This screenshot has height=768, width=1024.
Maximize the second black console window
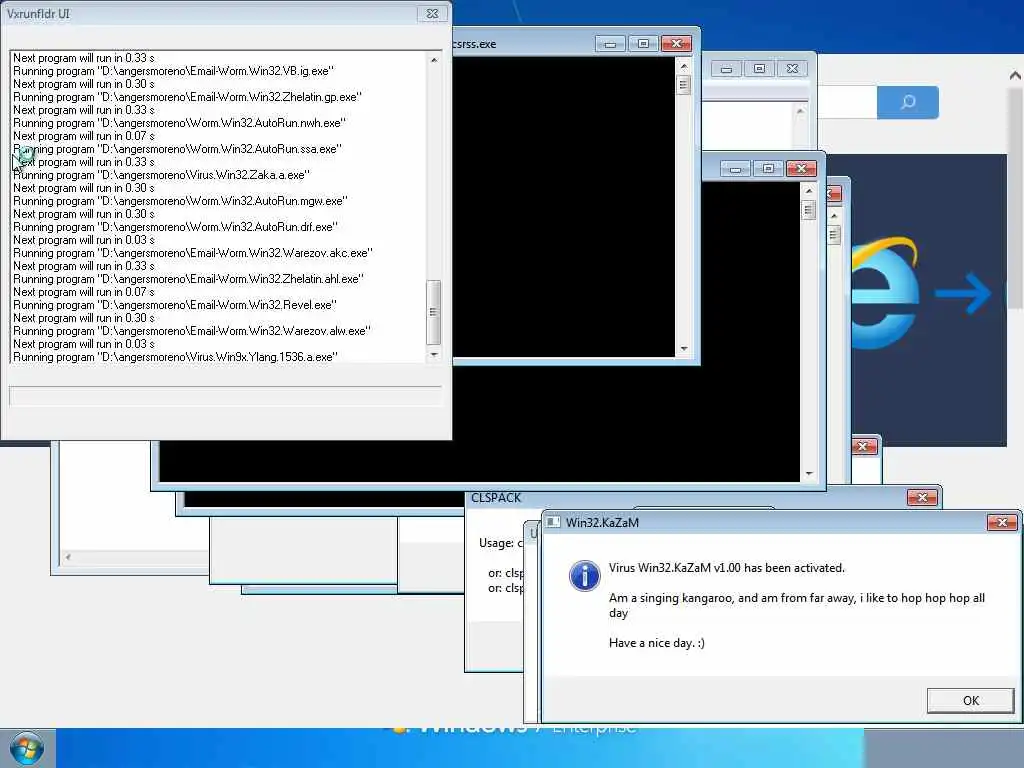coord(769,169)
